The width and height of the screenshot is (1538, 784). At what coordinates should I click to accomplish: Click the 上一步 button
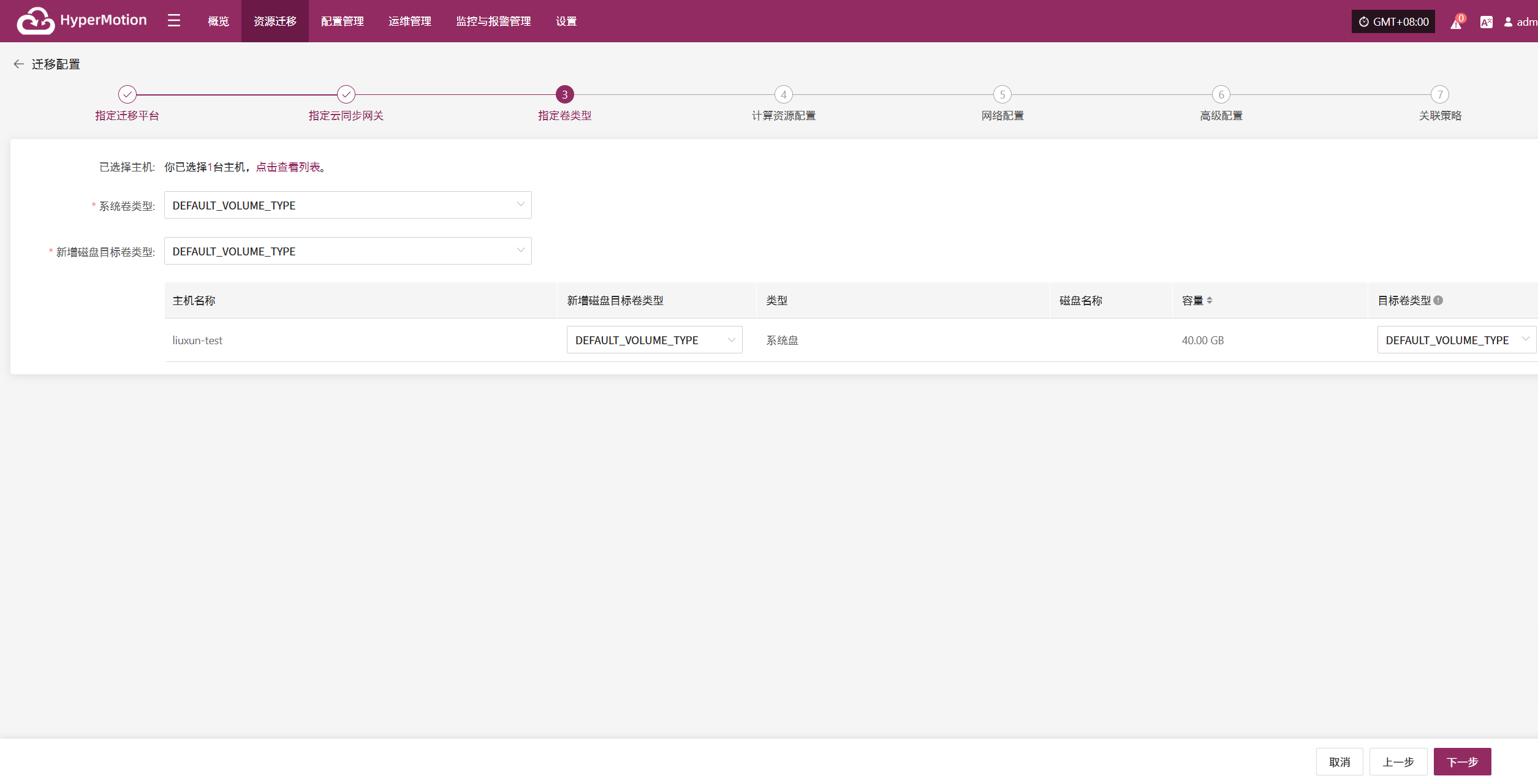coord(1398,762)
